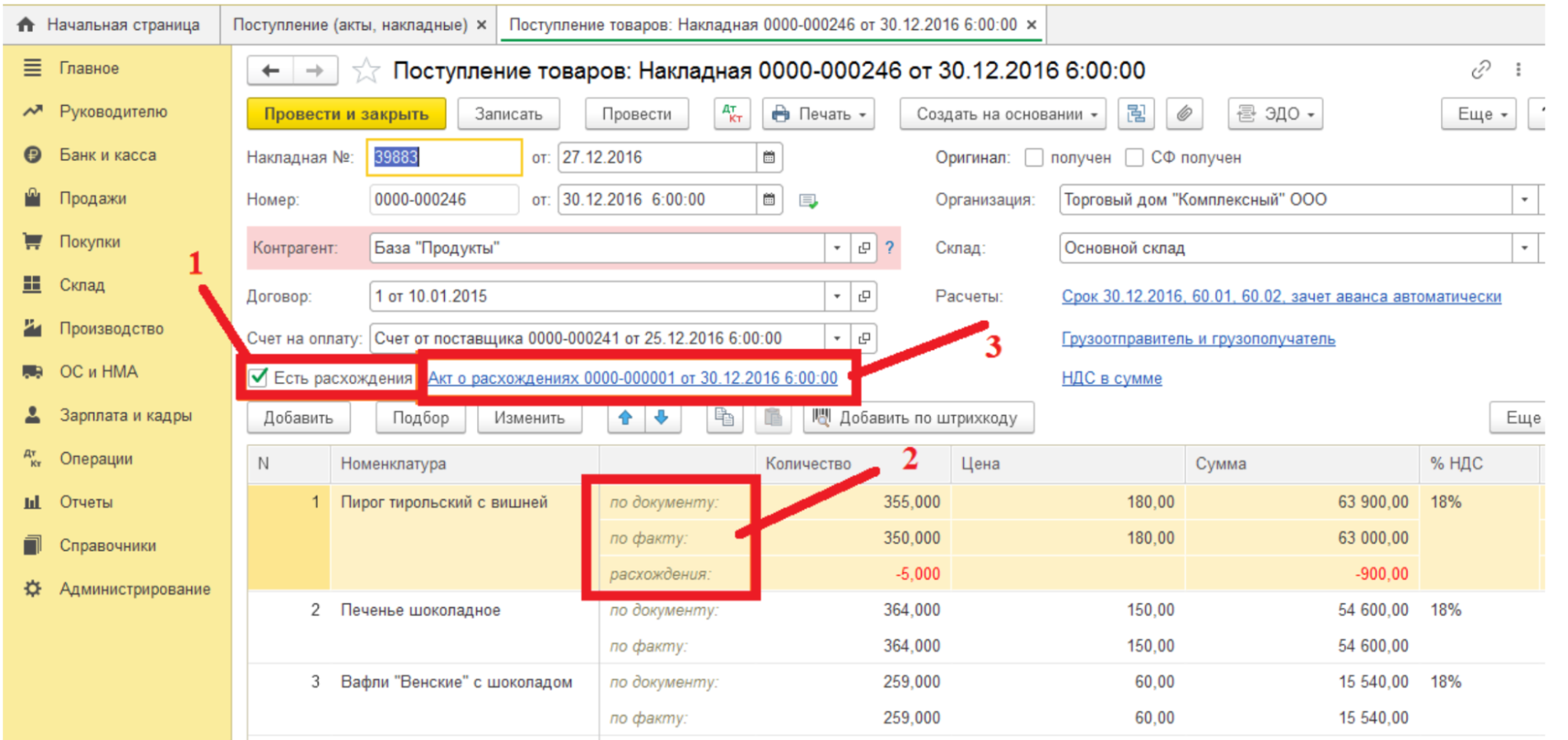The height and width of the screenshot is (740, 1568).
Task: Click the 'Накладная №' input field
Action: (x=443, y=158)
